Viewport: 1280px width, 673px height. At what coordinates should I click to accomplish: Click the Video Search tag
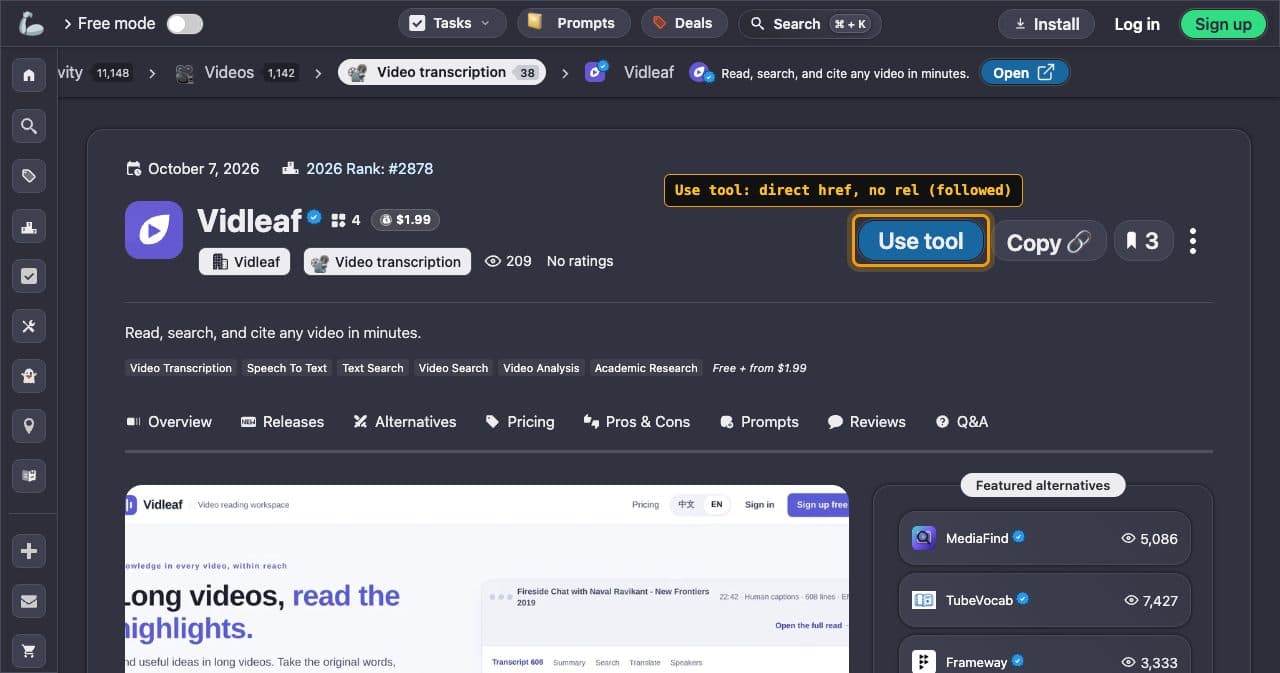tap(453, 368)
